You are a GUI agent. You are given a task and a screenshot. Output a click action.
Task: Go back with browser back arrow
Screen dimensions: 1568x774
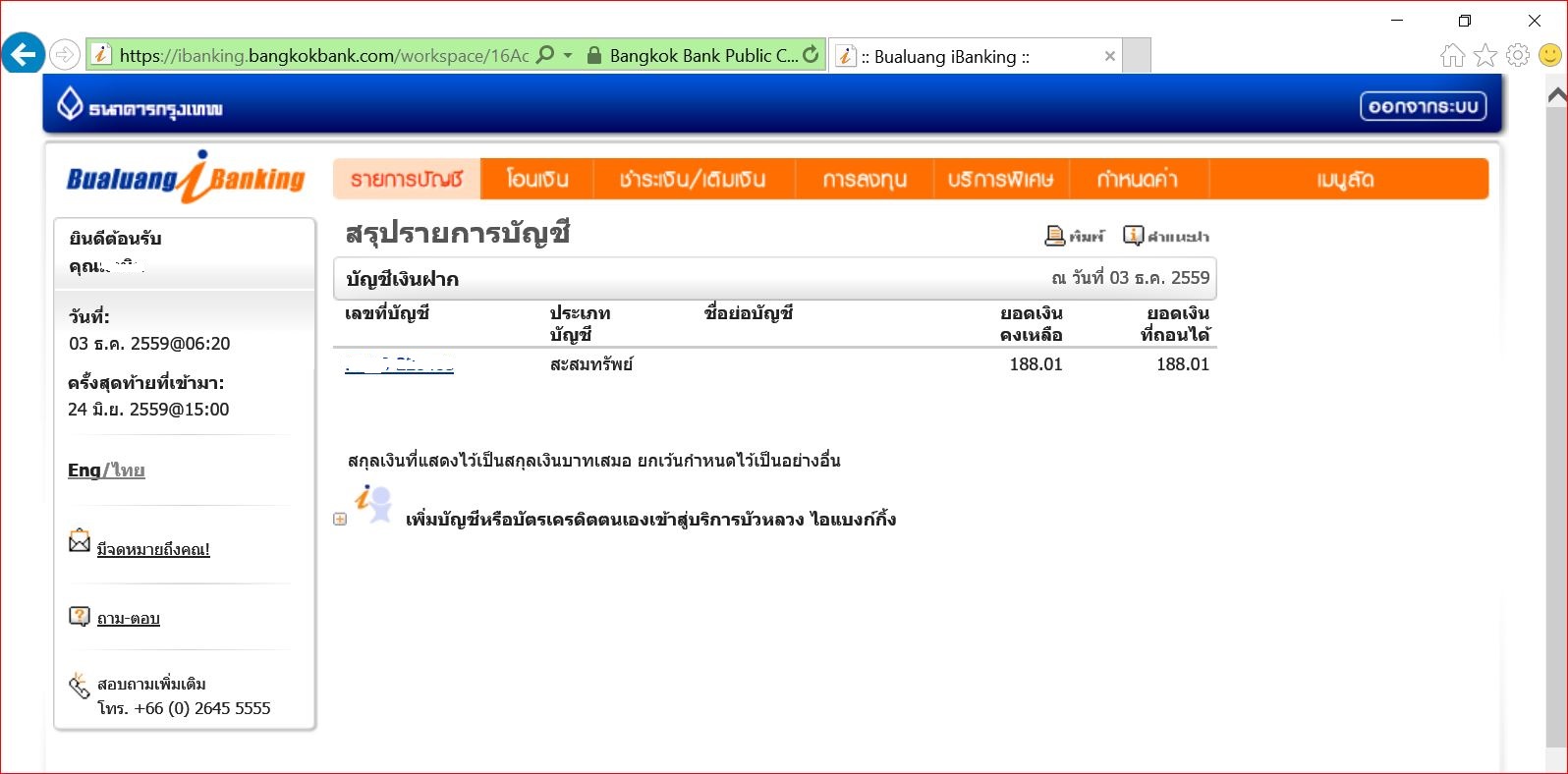click(23, 54)
